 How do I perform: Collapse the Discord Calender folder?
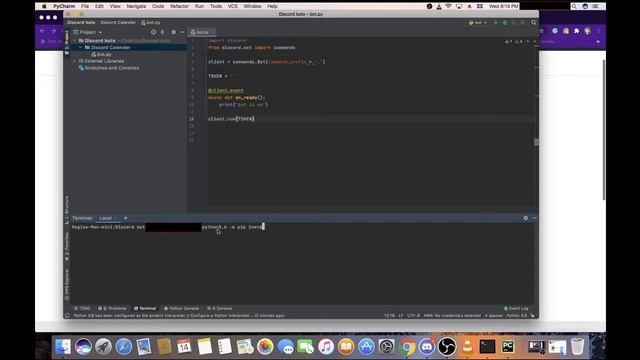[80, 48]
